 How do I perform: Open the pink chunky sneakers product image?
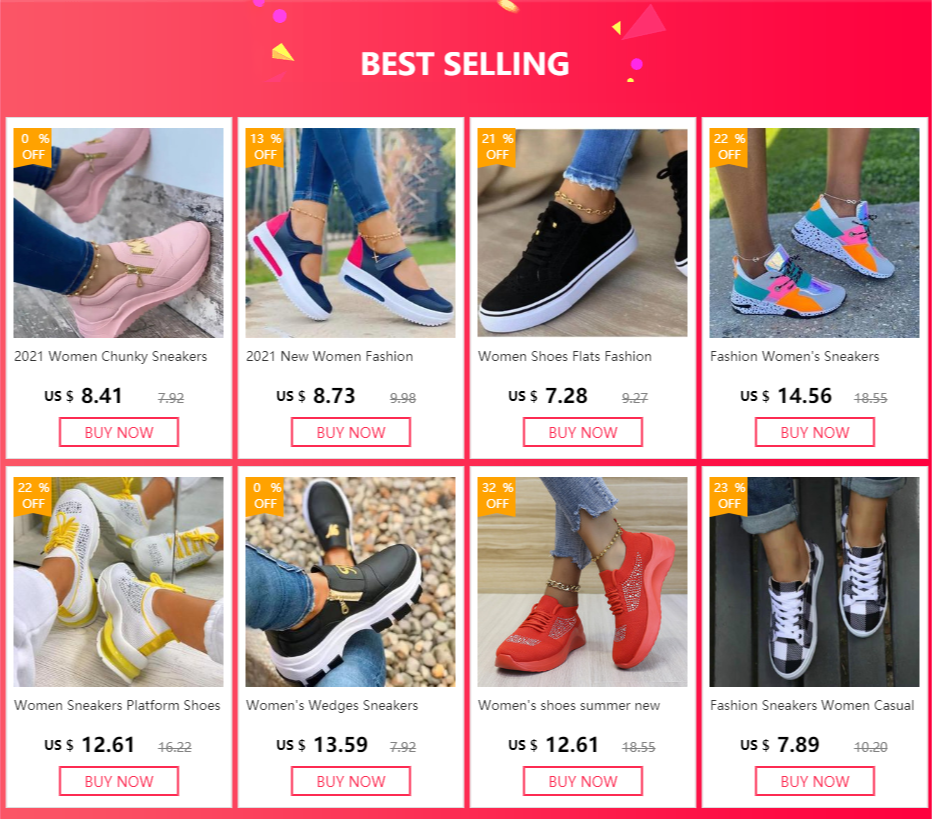tap(119, 233)
